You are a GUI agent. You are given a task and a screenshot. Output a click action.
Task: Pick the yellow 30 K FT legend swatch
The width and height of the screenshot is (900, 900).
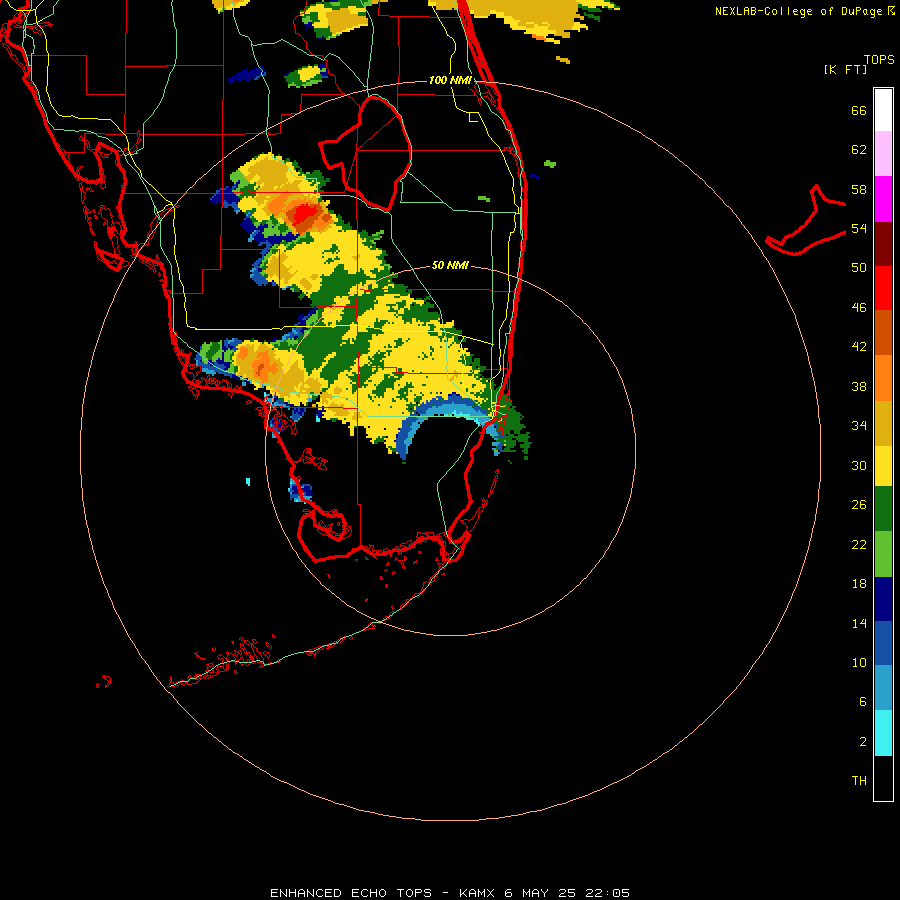point(883,465)
